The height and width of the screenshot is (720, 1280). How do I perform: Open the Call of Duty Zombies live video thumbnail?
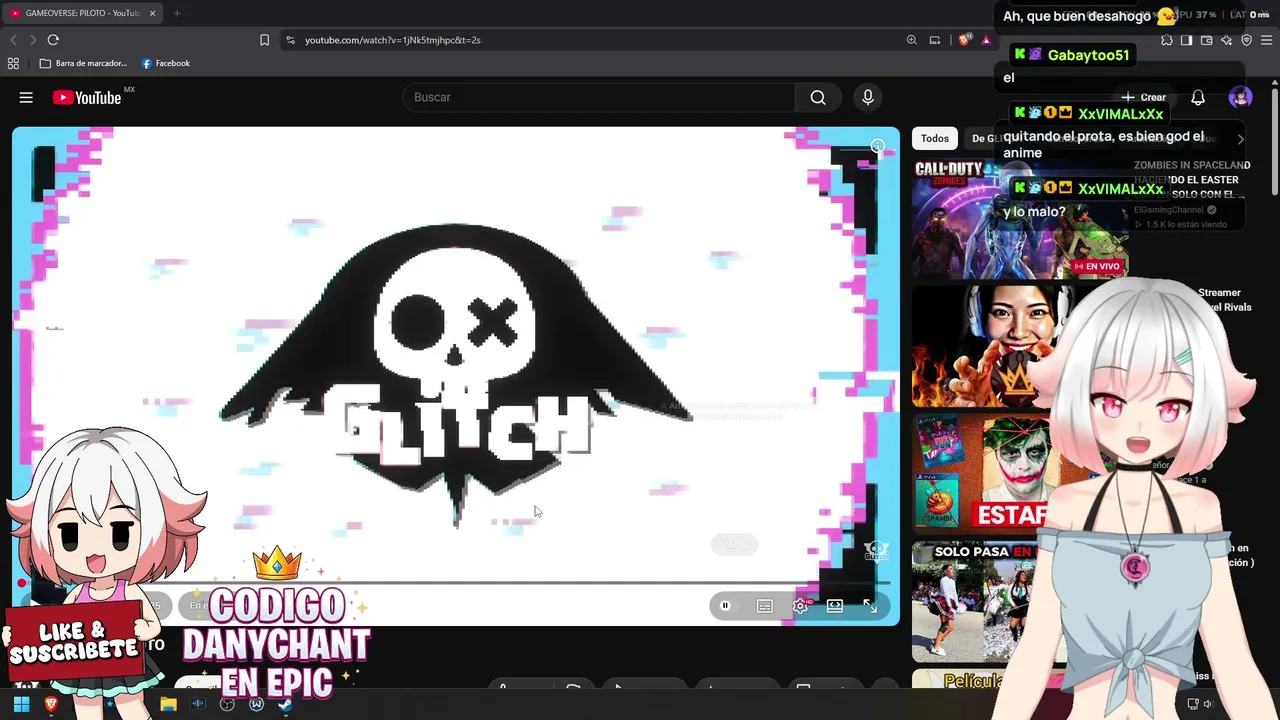pyautogui.click(x=1020, y=218)
